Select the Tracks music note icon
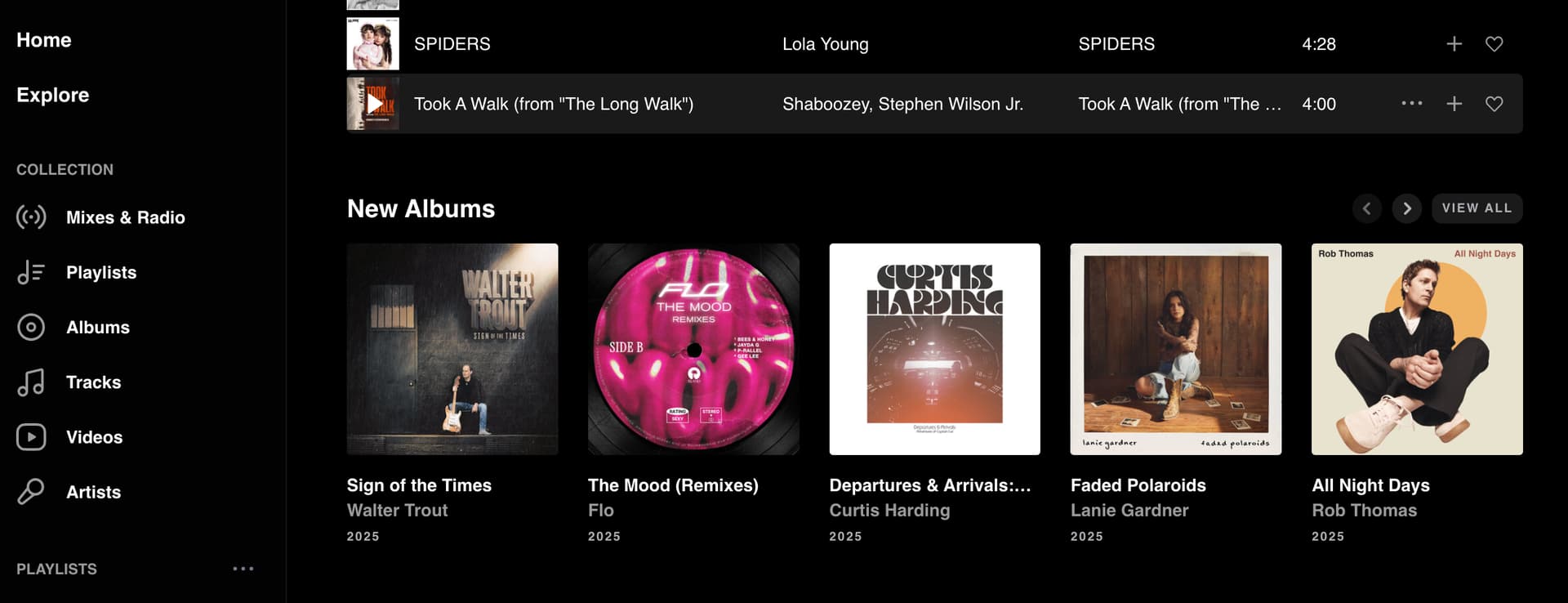1568x603 pixels. [31, 382]
